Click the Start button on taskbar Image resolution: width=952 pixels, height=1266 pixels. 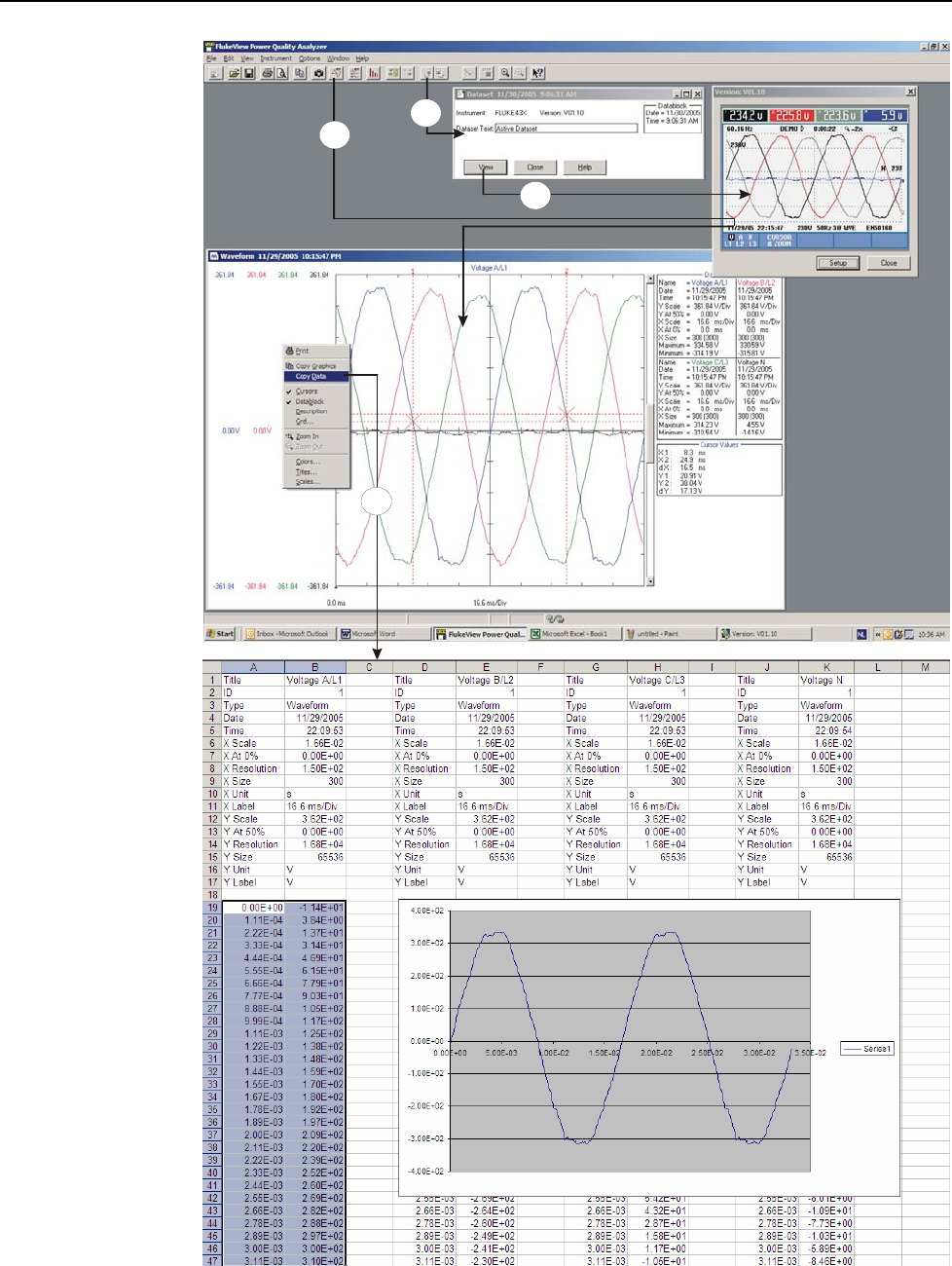221,634
